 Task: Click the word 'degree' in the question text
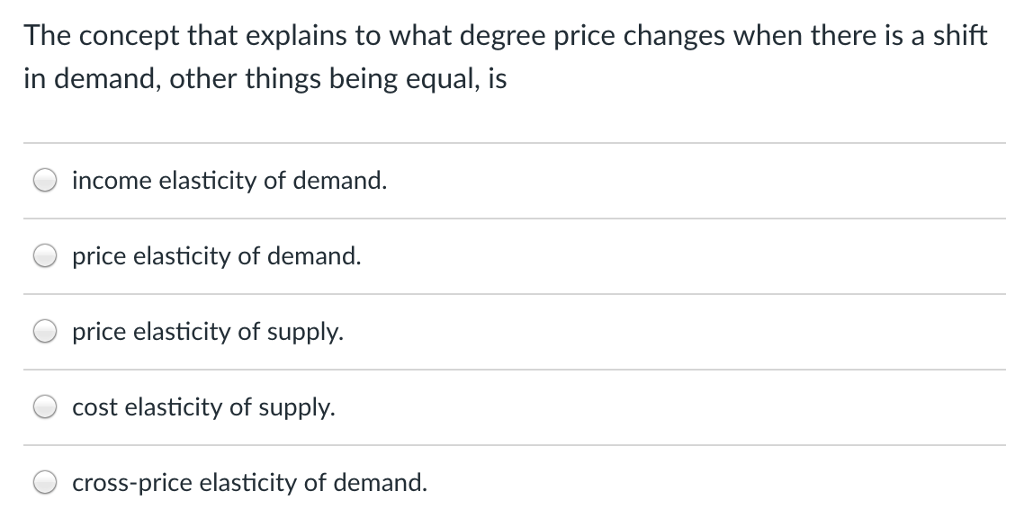point(504,37)
